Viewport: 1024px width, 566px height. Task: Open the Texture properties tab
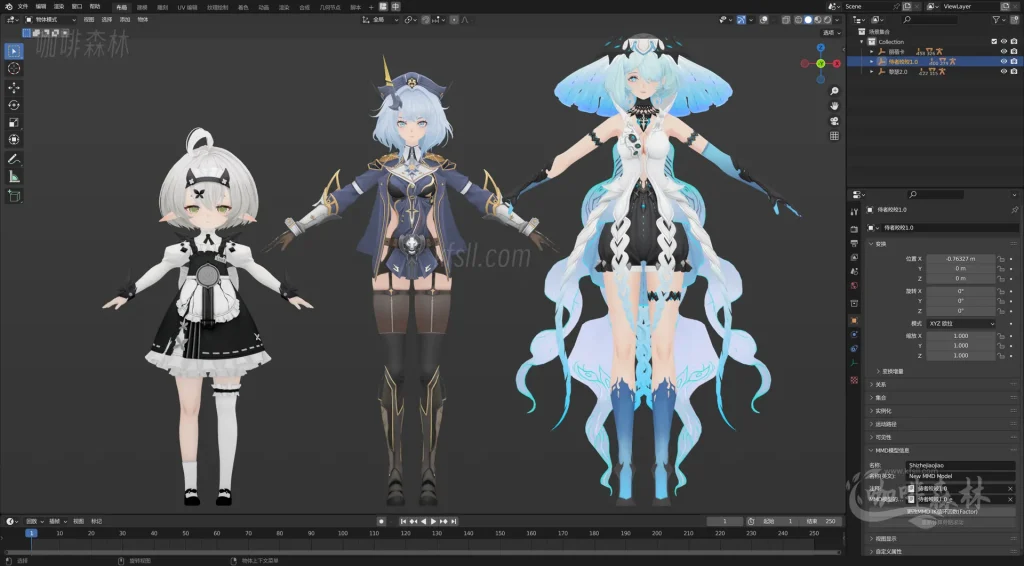[854, 379]
